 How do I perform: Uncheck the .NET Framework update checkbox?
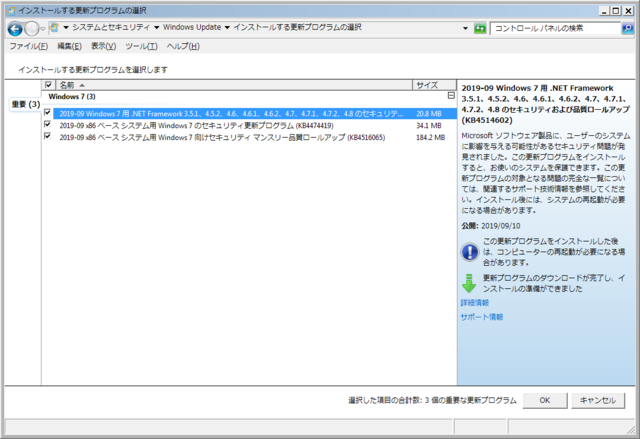(x=47, y=113)
